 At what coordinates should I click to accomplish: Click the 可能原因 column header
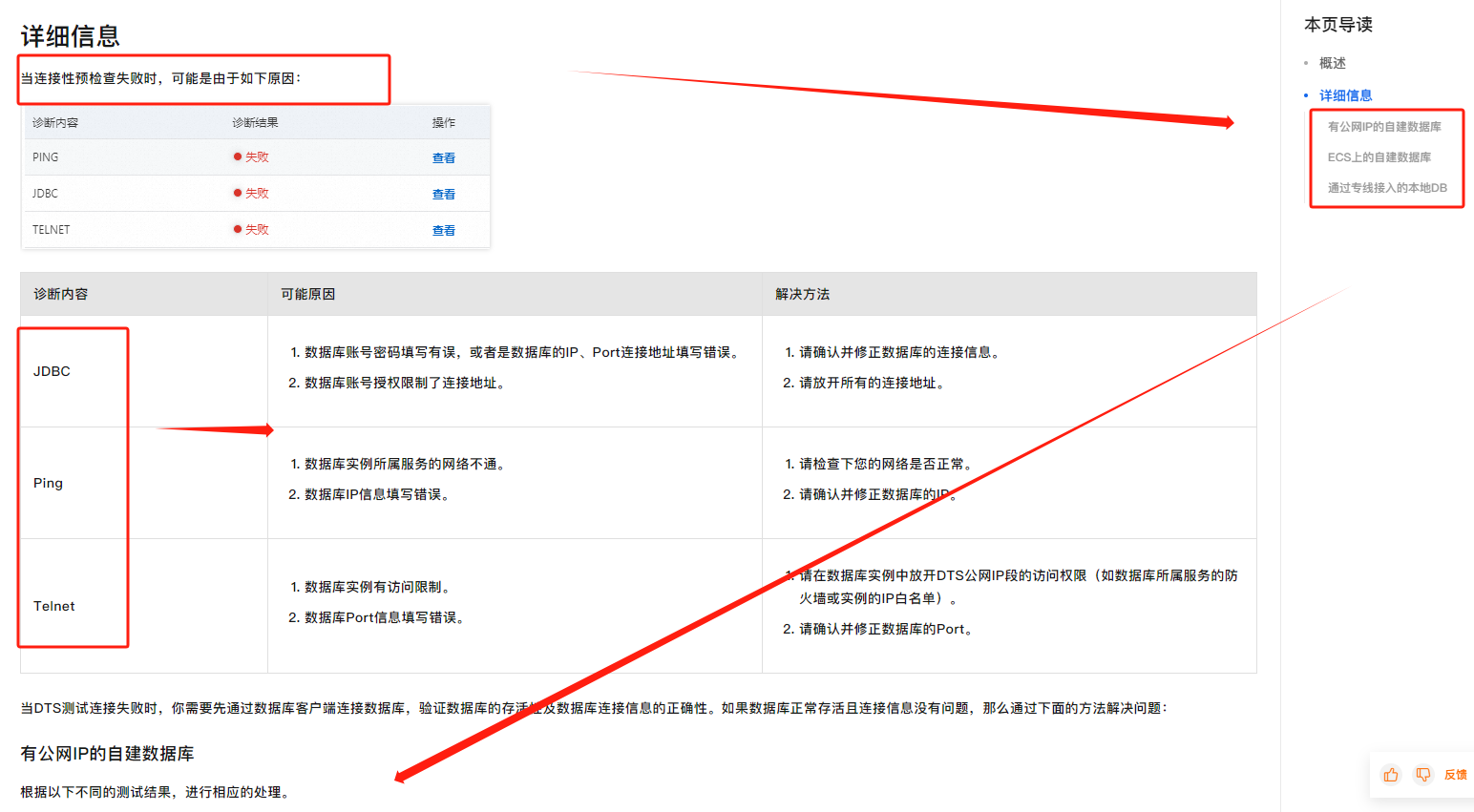[307, 294]
